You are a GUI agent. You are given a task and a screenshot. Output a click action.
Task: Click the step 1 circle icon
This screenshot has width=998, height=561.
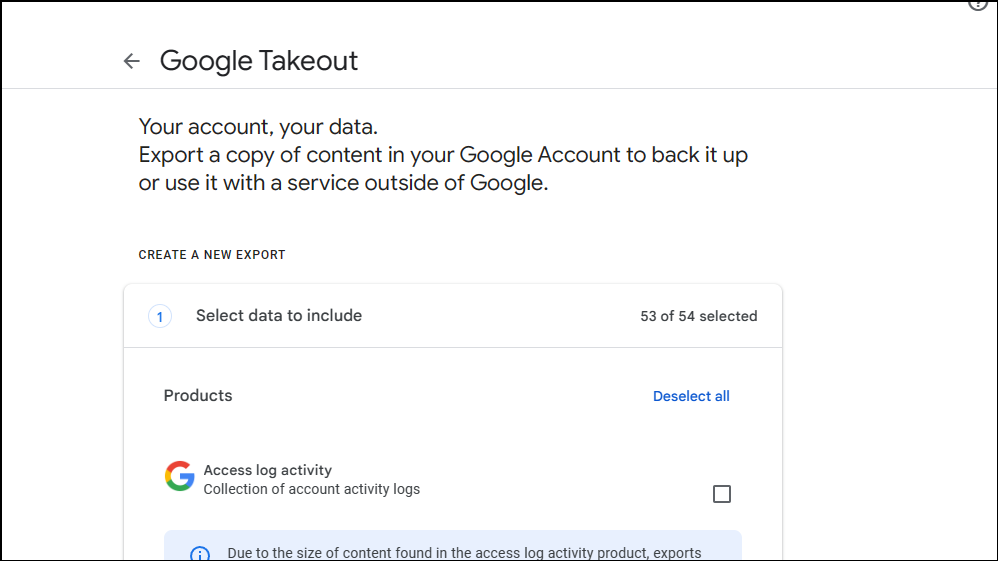click(x=160, y=316)
